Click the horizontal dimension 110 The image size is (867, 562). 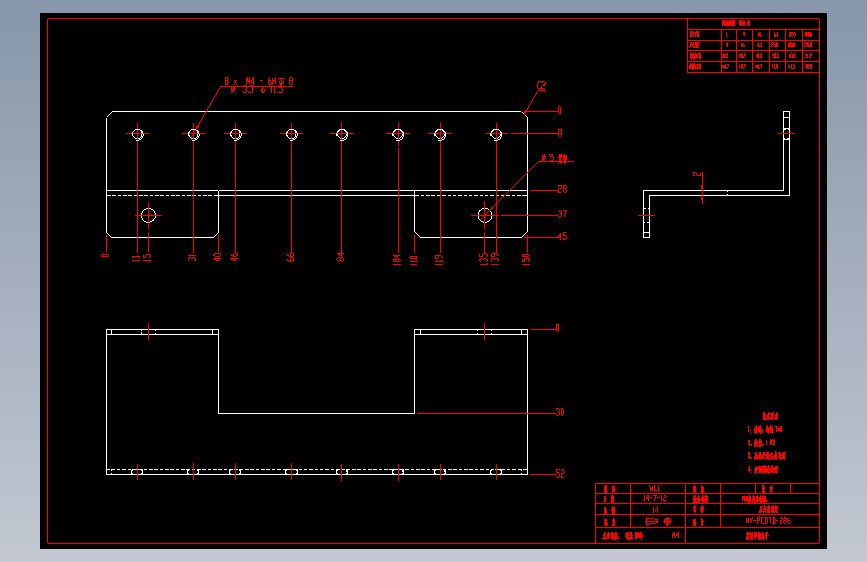tap(413, 259)
